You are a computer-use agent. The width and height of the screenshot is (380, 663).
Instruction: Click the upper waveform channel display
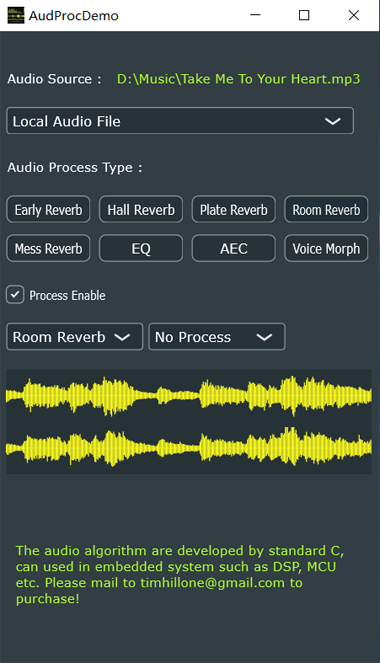tap(189, 396)
